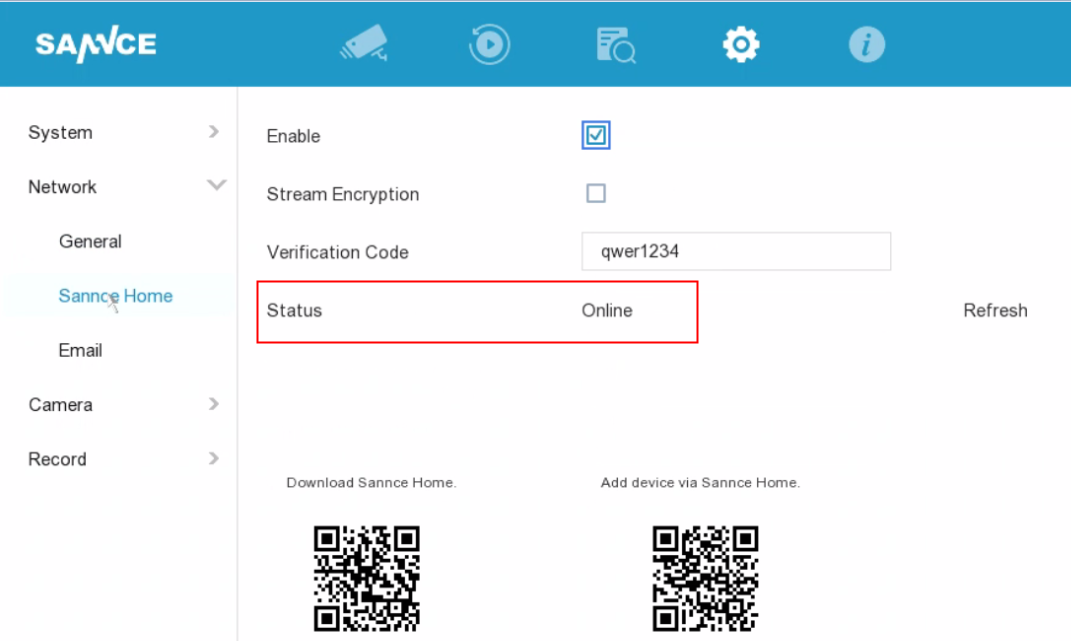This screenshot has height=641, width=1071.
Task: Toggle the Enable checkbox
Action: click(x=596, y=135)
